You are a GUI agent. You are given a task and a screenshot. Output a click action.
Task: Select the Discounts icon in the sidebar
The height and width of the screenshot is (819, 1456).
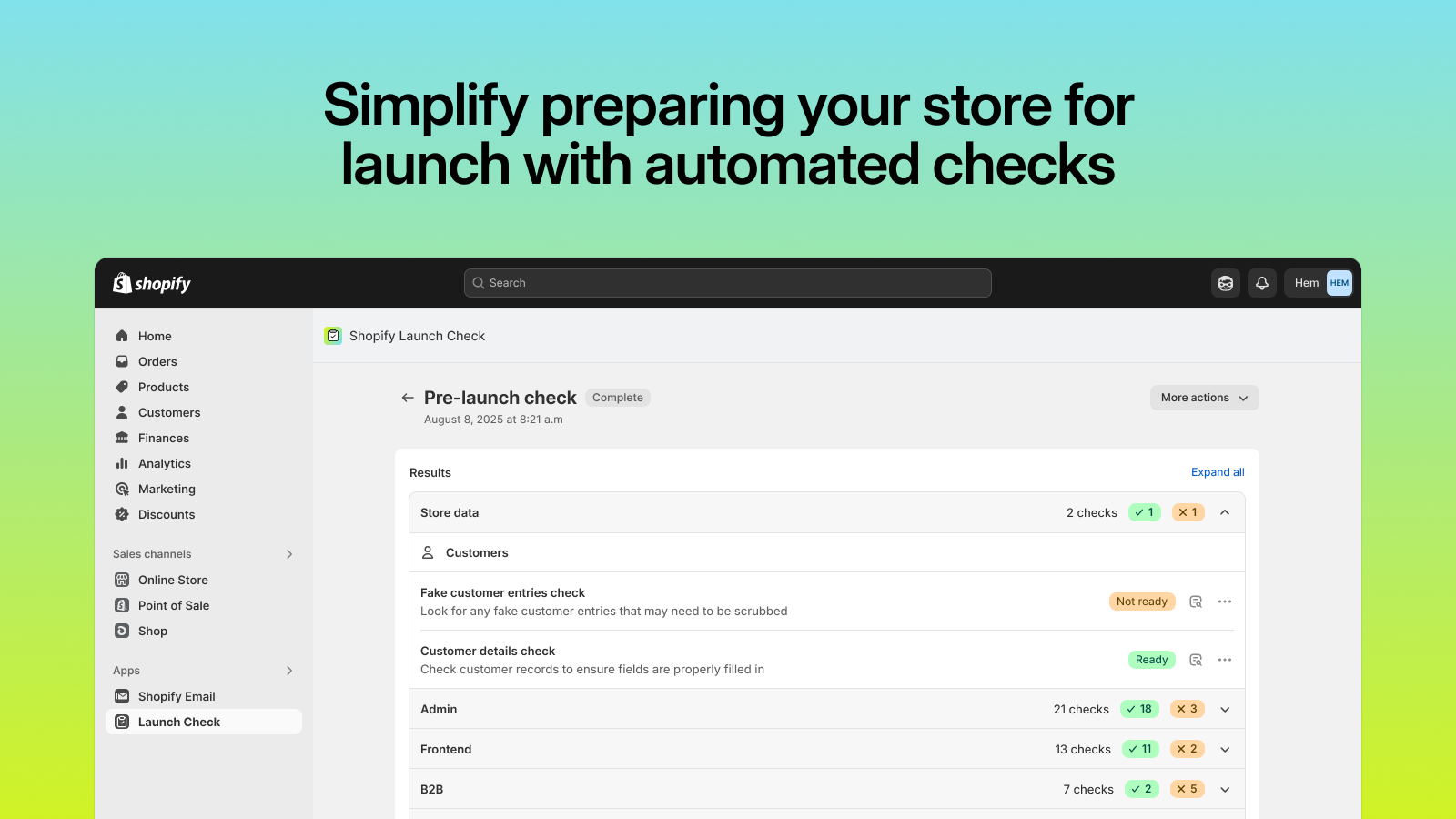click(122, 514)
